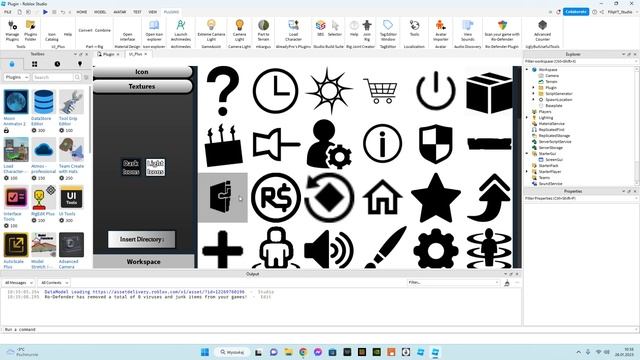Select ServerScriptService in Explorer

pyautogui.click(x=554, y=142)
